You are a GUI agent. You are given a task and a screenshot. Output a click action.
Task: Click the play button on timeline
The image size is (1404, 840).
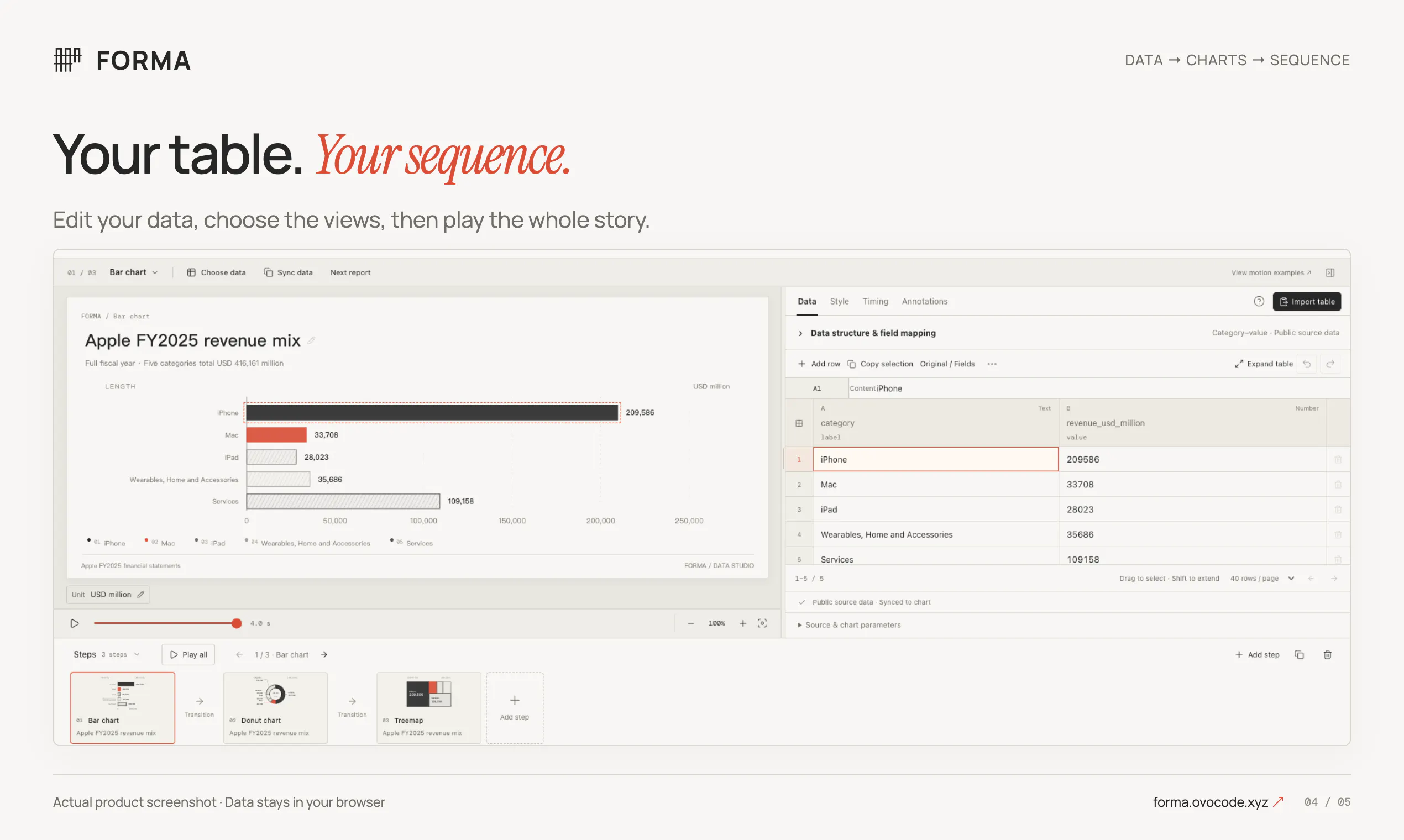click(74, 623)
